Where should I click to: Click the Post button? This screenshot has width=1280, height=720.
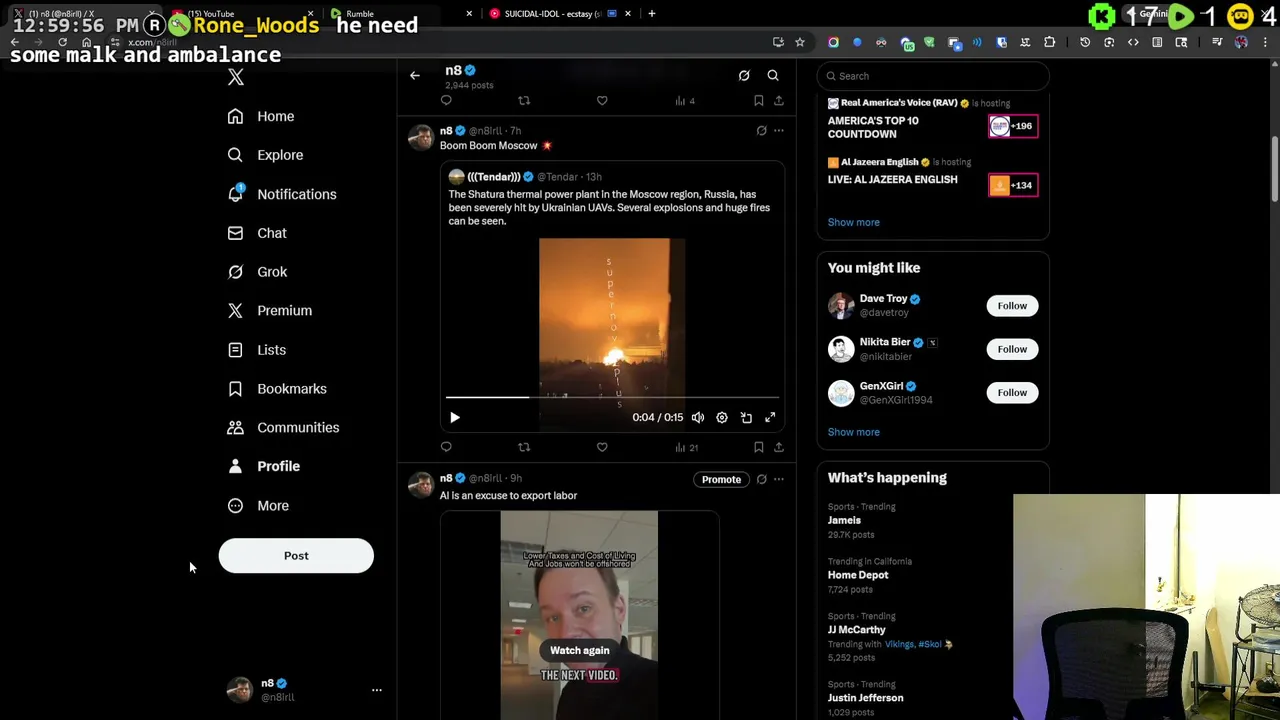(296, 556)
